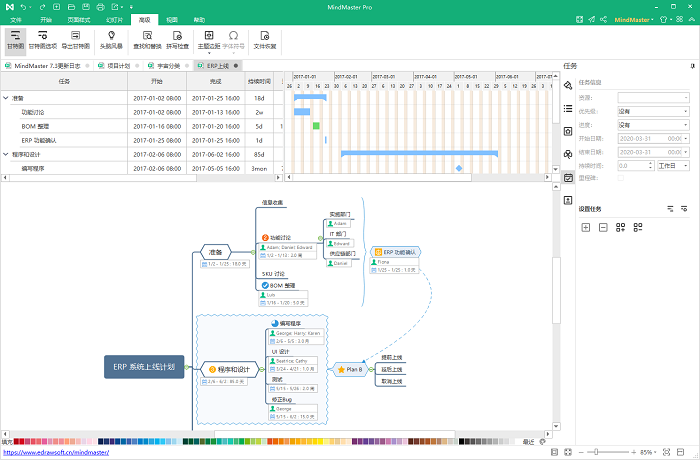Select the ERP 系统上线计划 central topic

(x=144, y=367)
